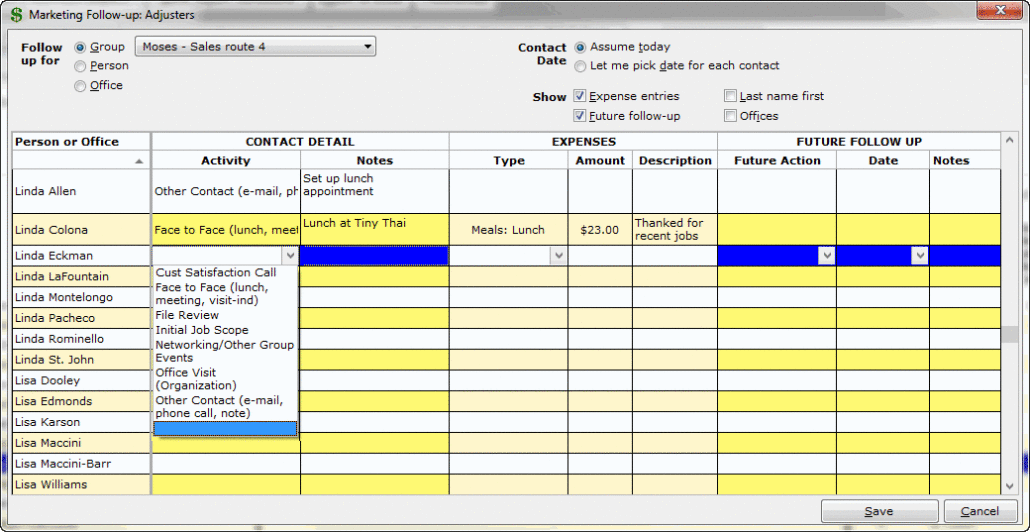Image resolution: width=1030 pixels, height=532 pixels.
Task: Click the Type column header
Action: click(509, 160)
